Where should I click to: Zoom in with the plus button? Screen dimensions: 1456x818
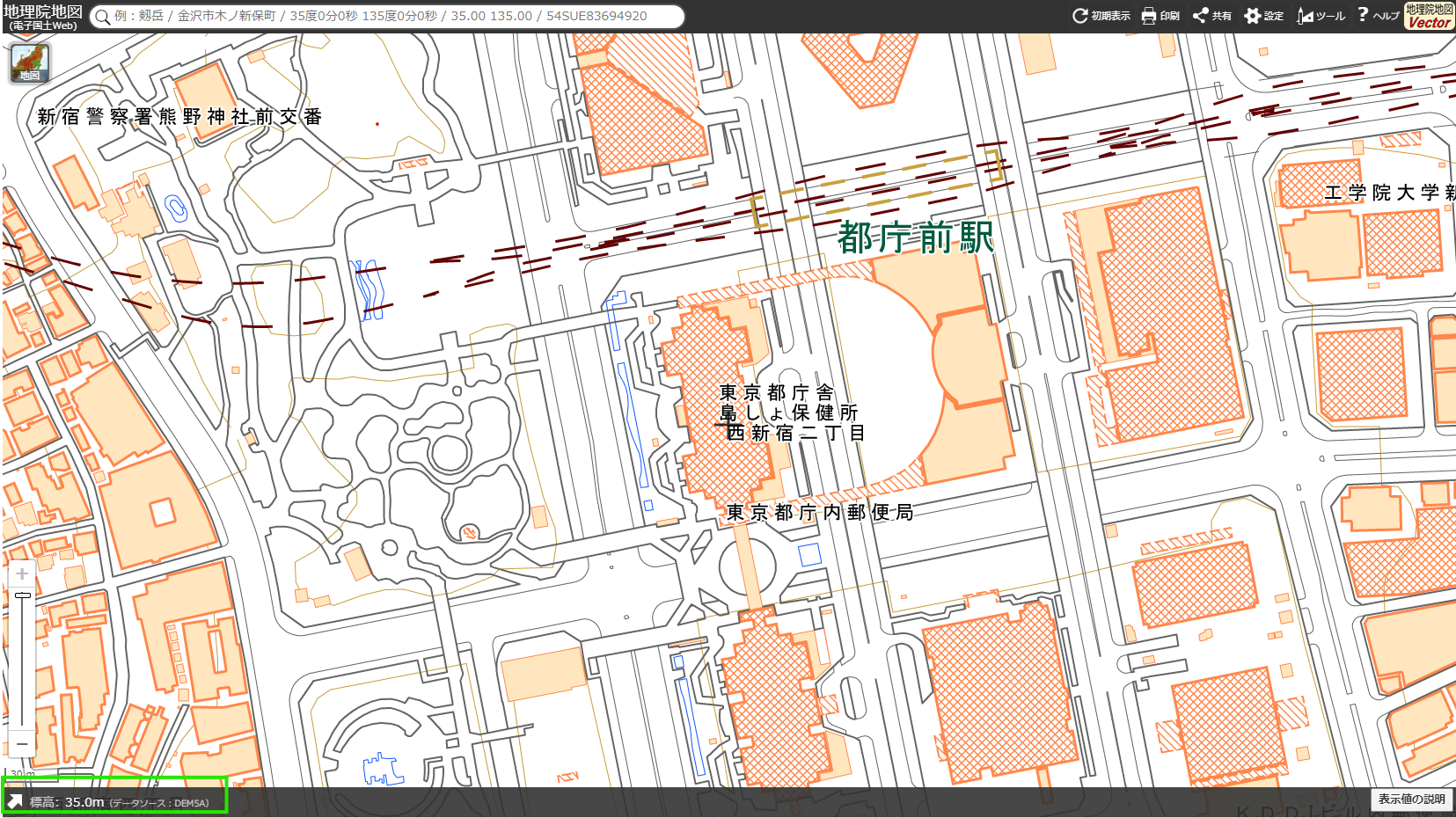pyautogui.click(x=22, y=574)
